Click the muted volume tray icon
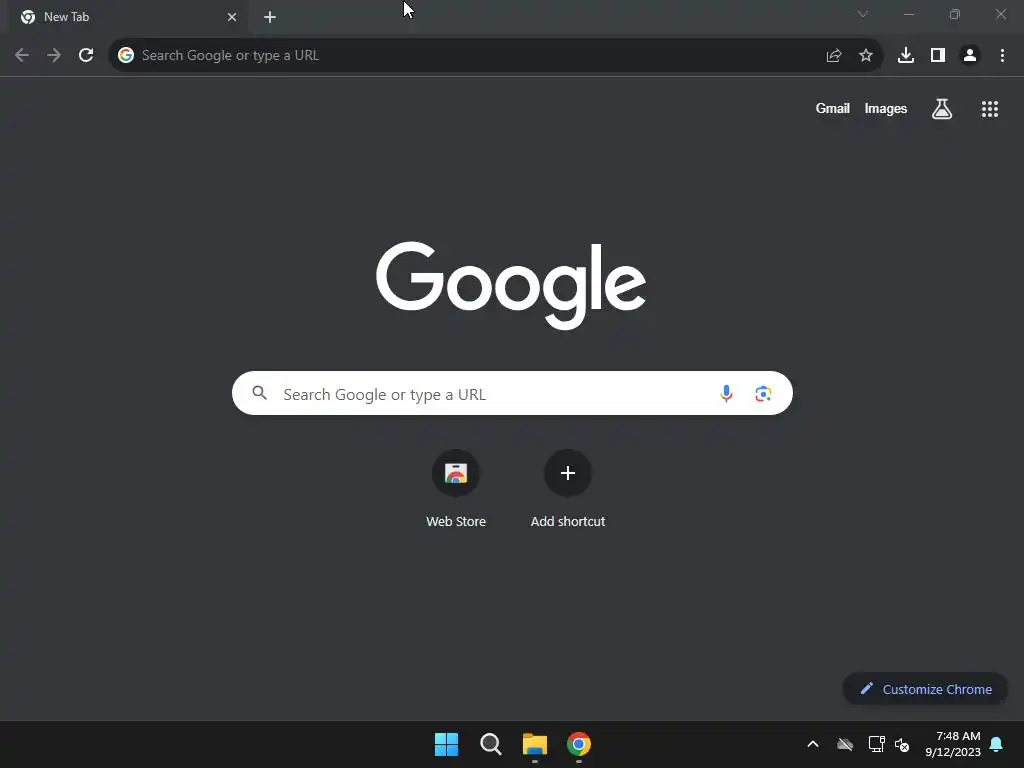The image size is (1024, 768). tap(902, 744)
